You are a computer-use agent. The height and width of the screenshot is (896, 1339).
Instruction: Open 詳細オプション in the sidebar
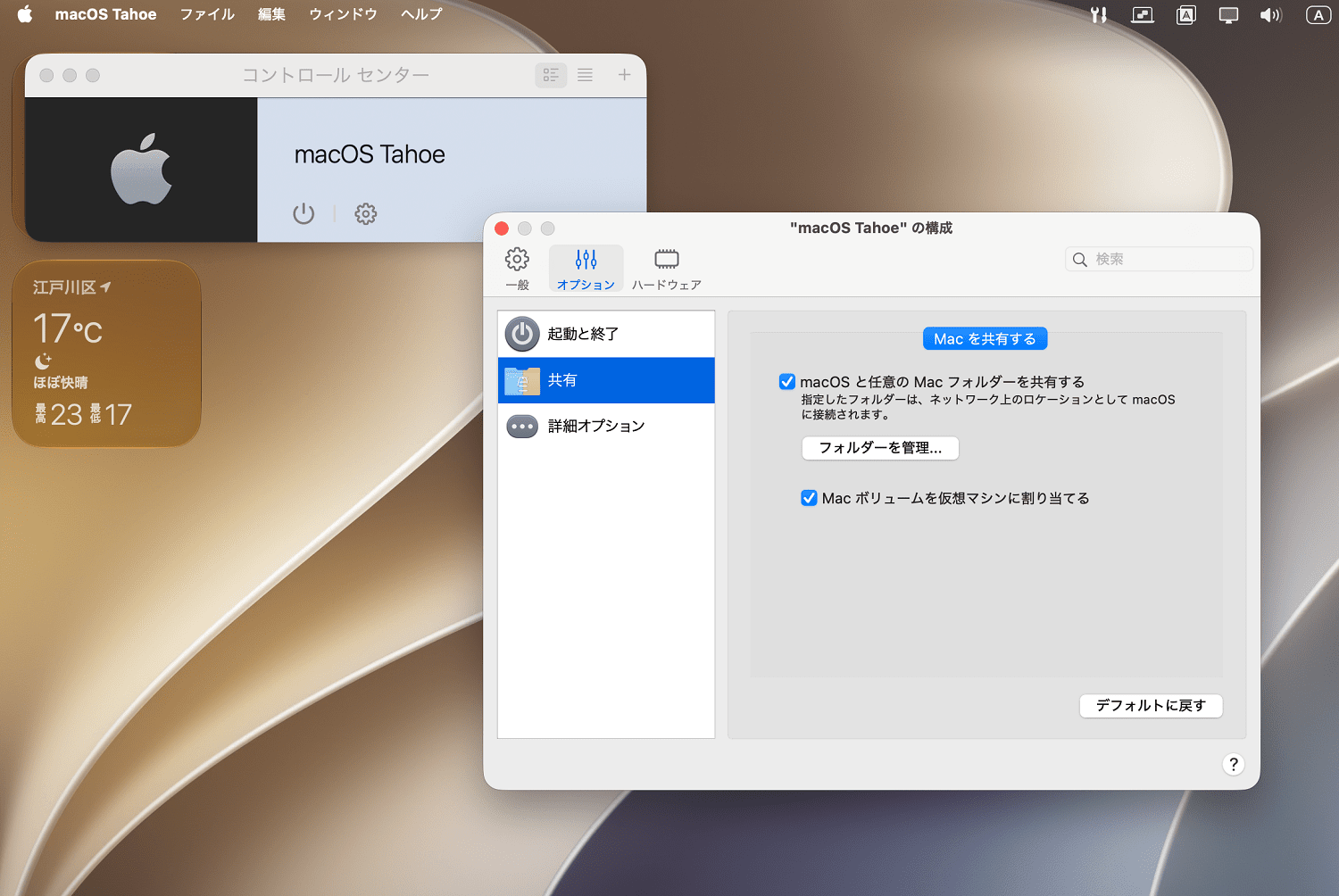(x=606, y=426)
